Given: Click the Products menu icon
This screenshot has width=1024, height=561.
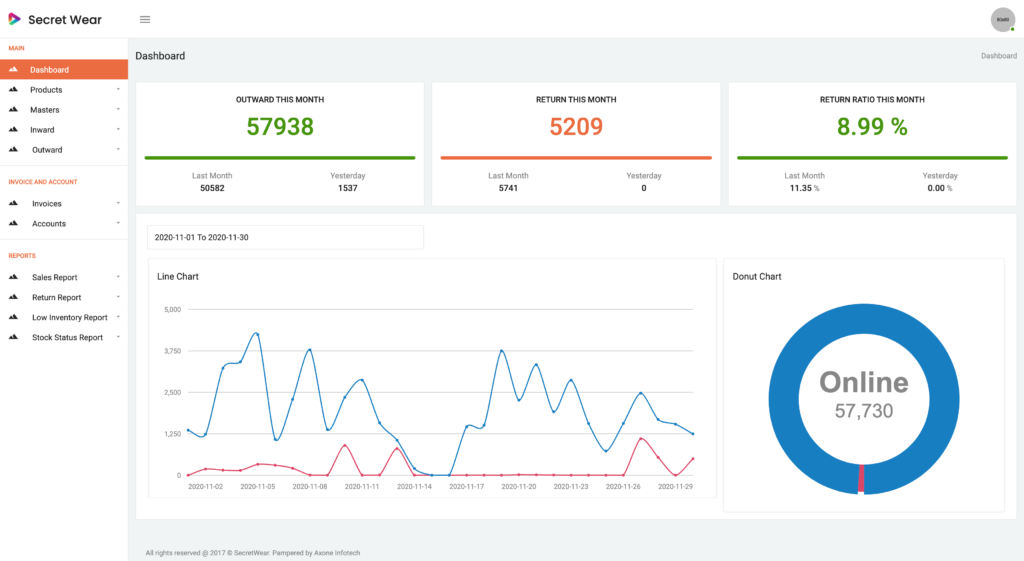Looking at the screenshot, I should click(14, 90).
